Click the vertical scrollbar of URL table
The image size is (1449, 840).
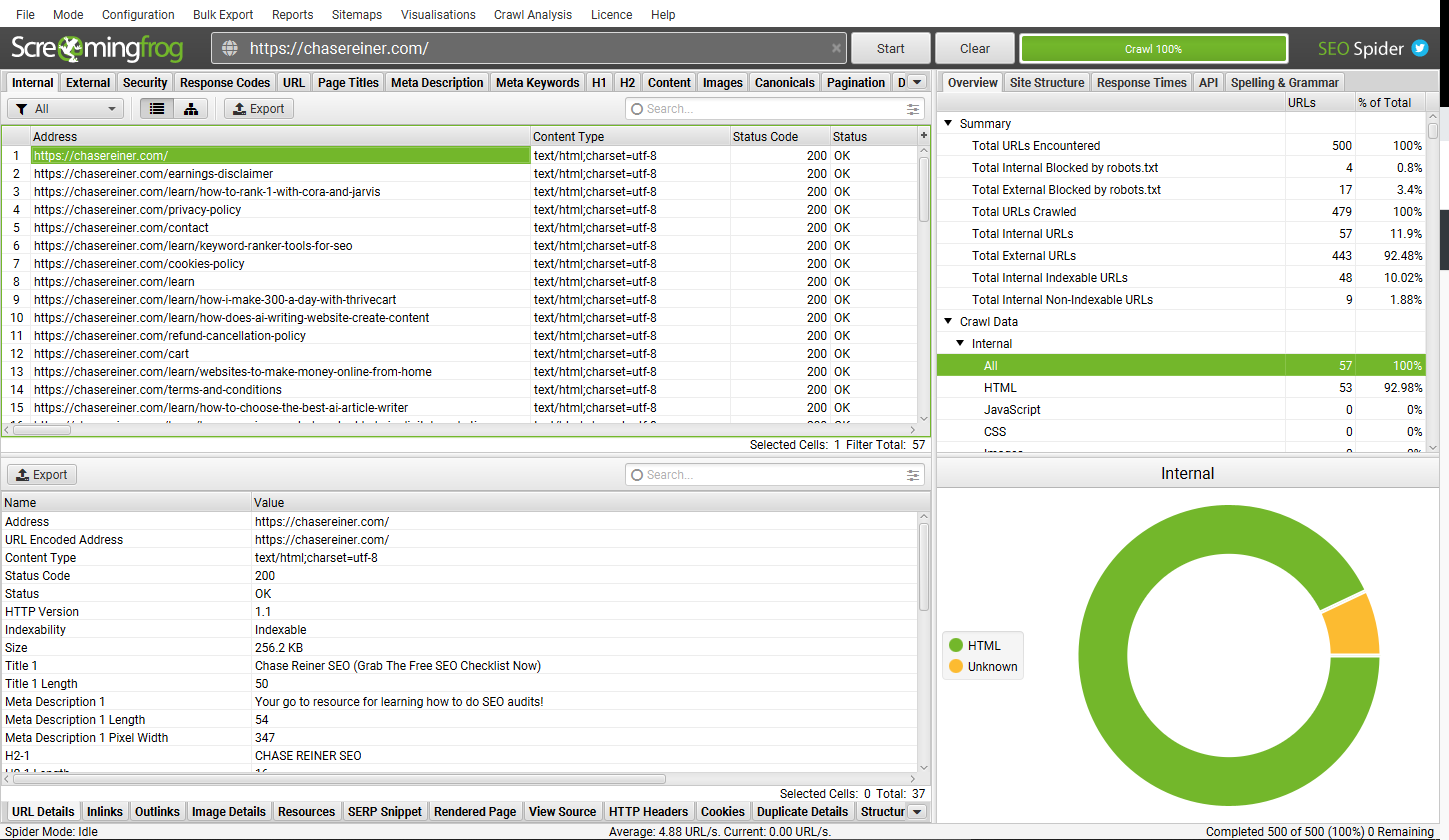click(x=924, y=190)
